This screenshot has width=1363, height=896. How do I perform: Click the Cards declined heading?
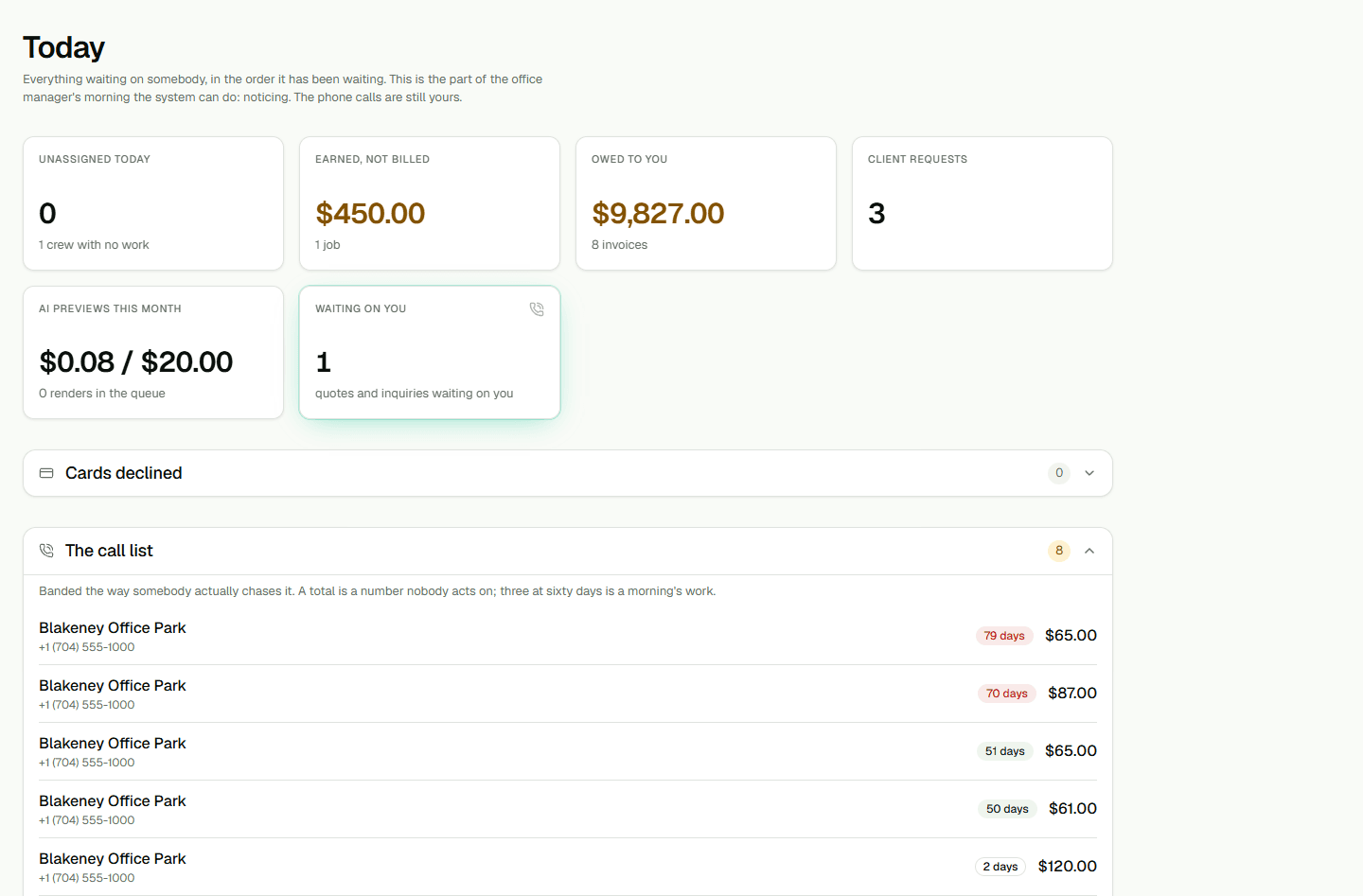click(x=124, y=473)
